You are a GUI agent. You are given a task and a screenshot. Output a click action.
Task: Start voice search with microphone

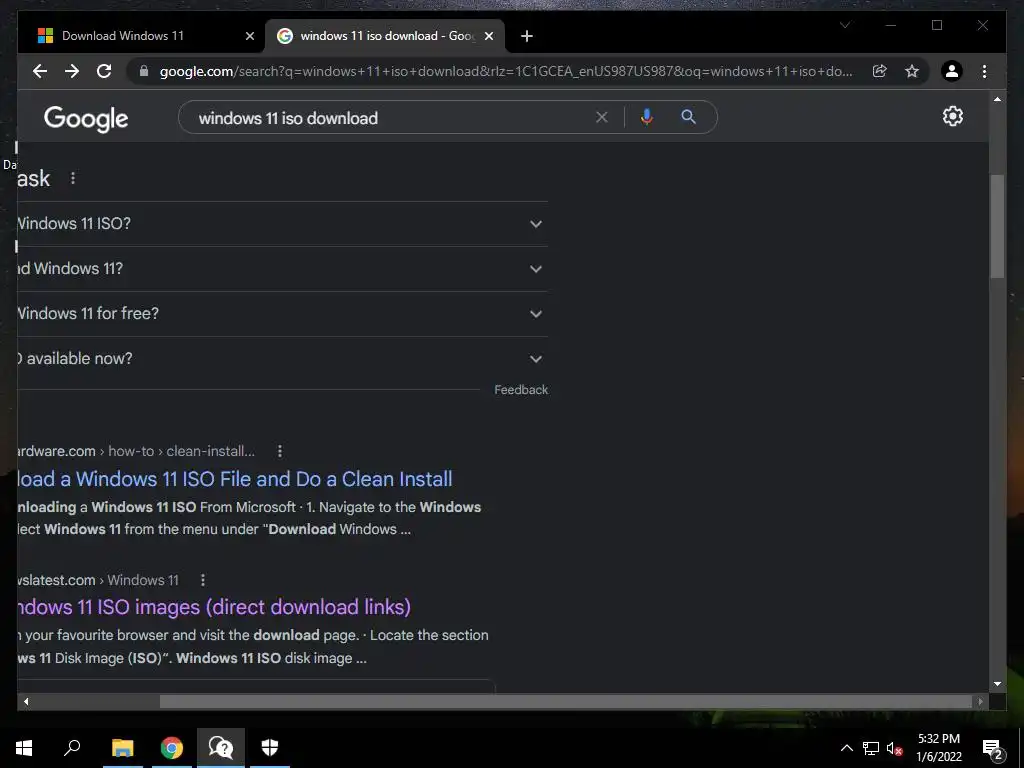647,117
